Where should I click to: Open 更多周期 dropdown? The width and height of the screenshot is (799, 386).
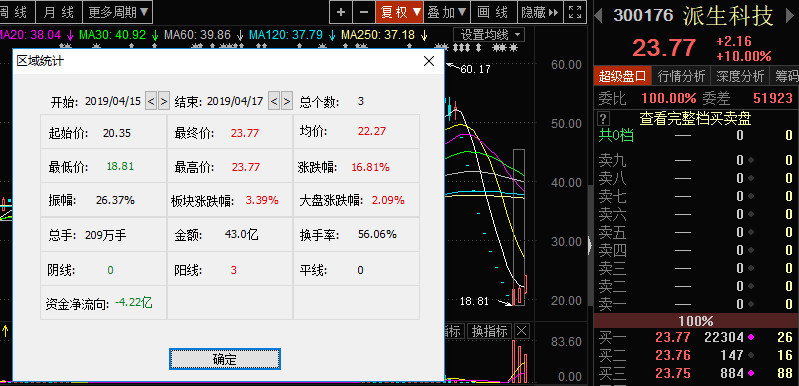117,12
